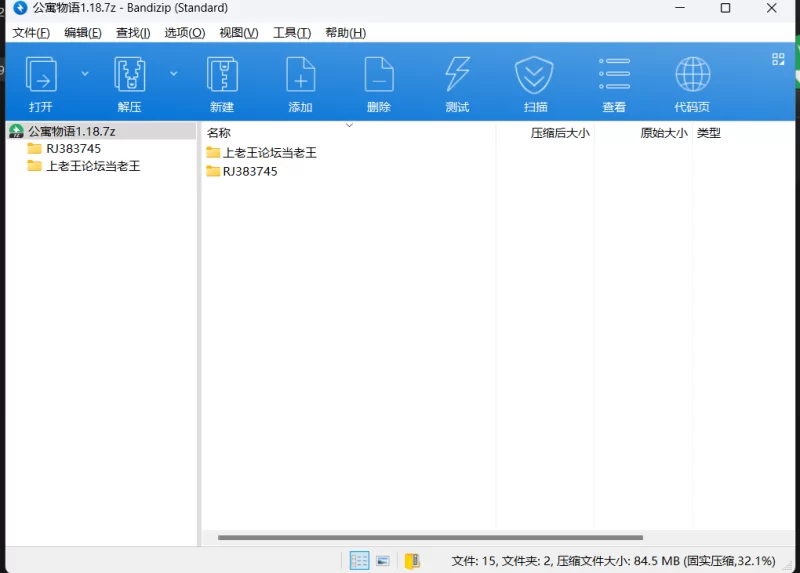Start the Scan (扫描) shield tool

pos(534,75)
